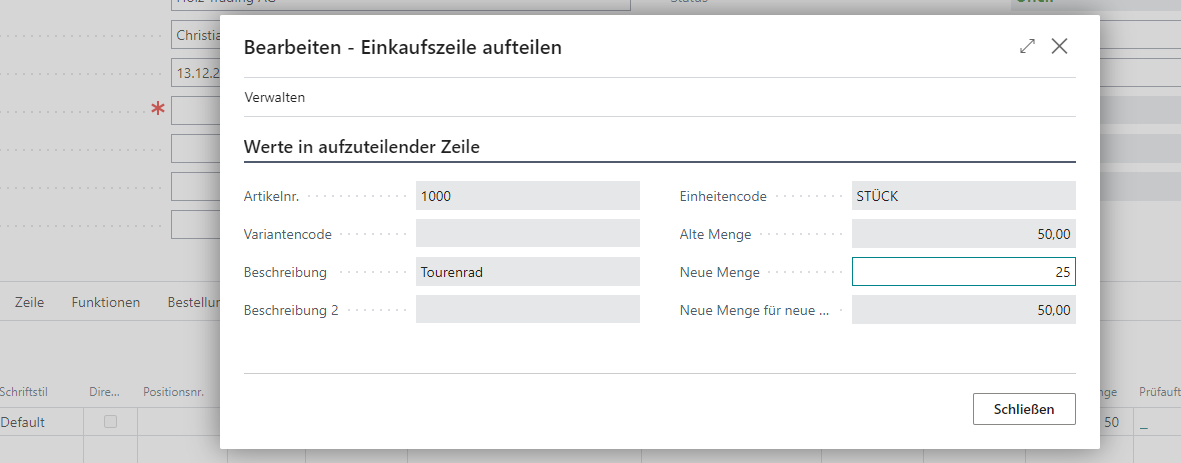Viewport: 1181px width, 463px height.
Task: Click the Beschreibung 2 field
Action: [527, 309]
